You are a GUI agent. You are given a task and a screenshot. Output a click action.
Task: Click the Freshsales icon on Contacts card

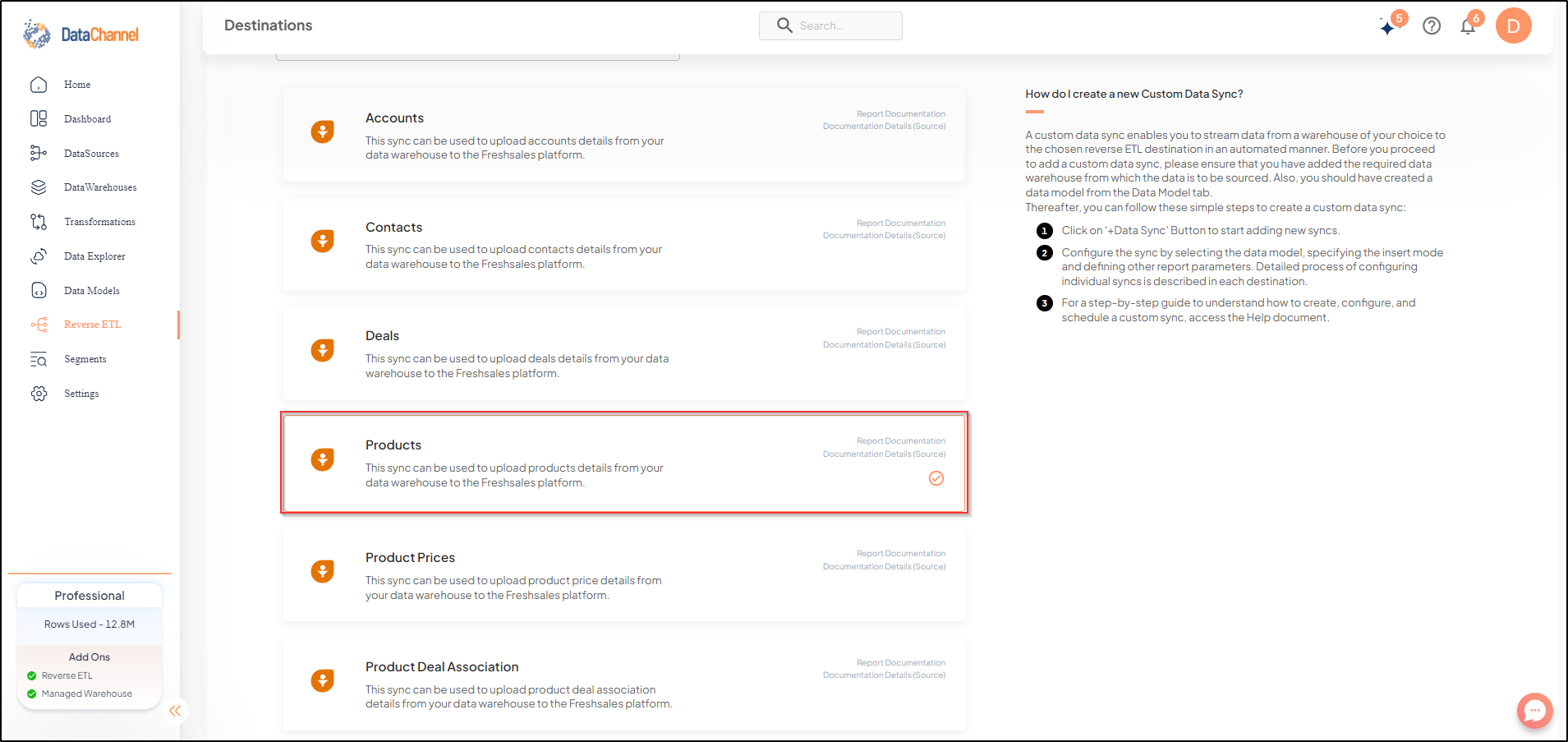pyautogui.click(x=322, y=241)
